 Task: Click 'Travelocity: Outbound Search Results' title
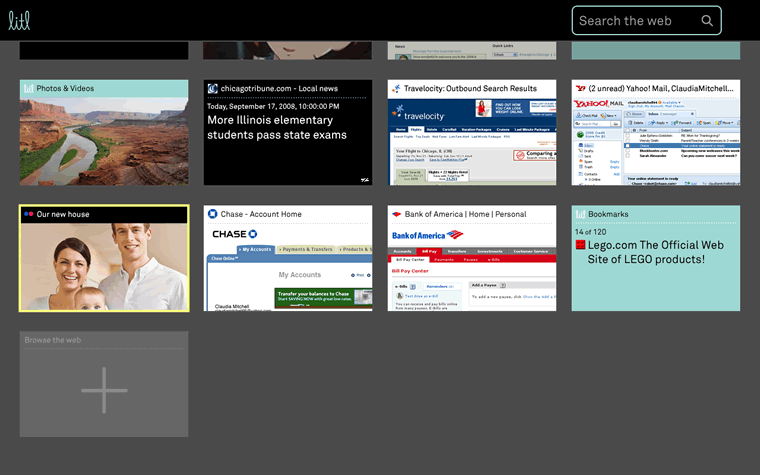click(x=470, y=88)
